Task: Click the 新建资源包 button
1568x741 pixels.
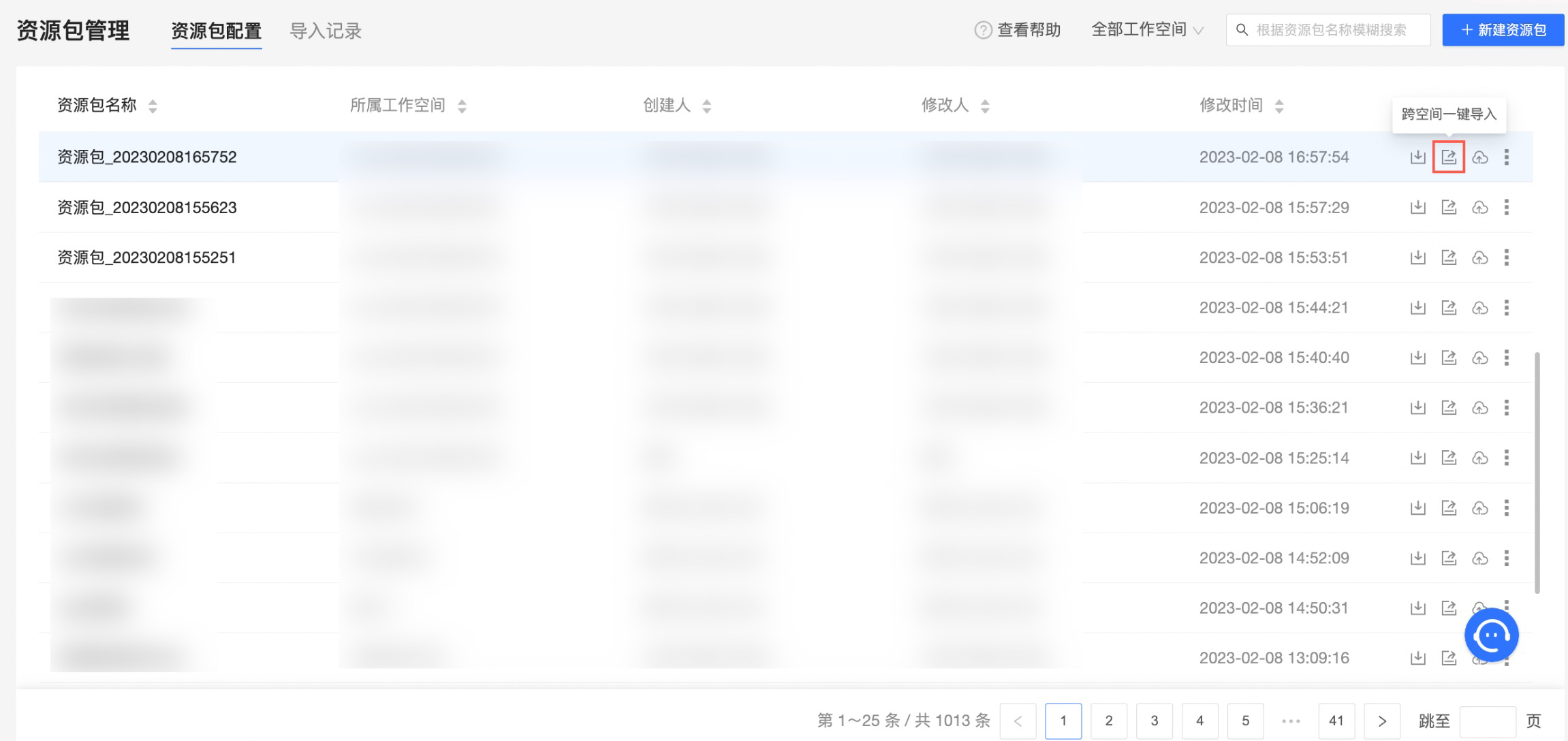Action: tap(1503, 30)
